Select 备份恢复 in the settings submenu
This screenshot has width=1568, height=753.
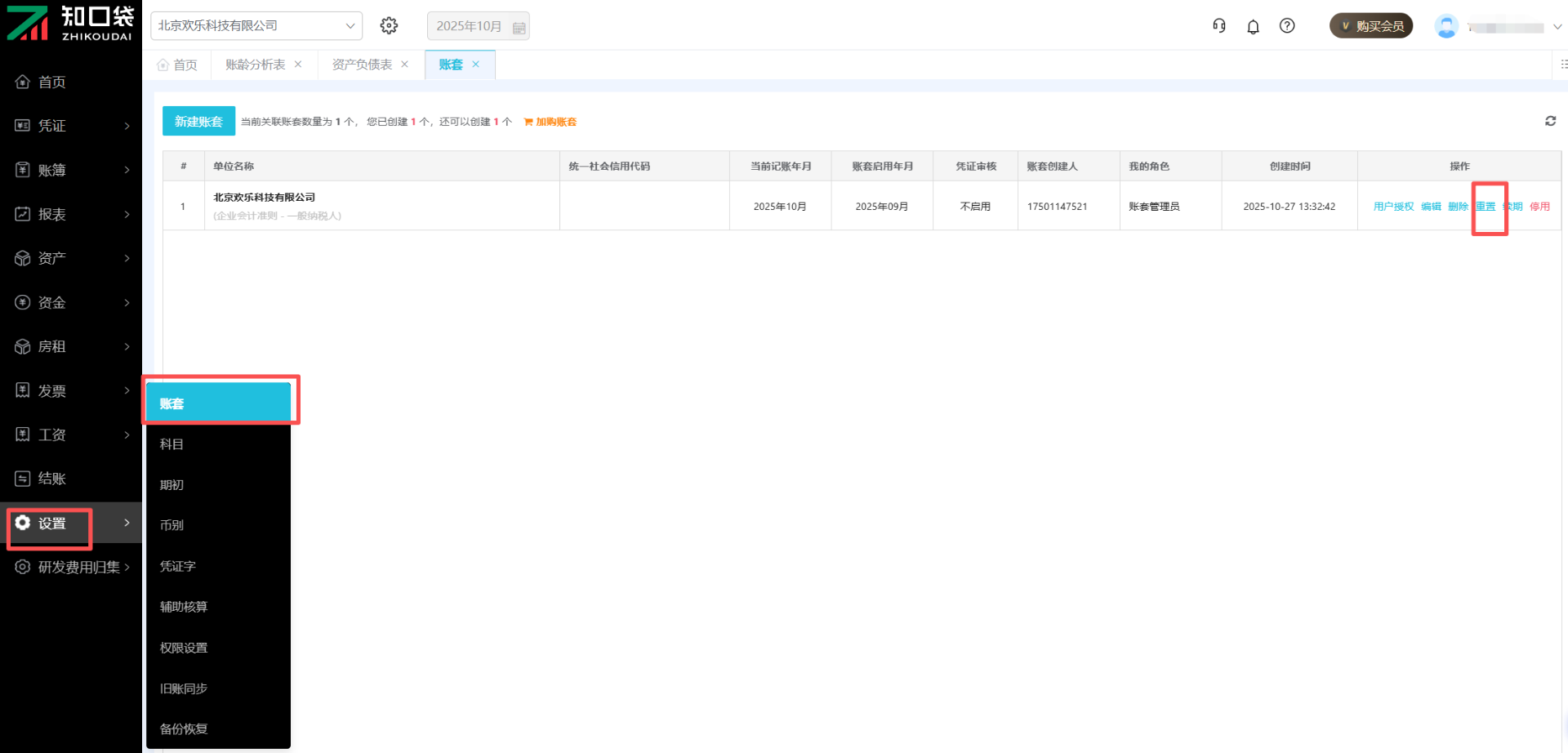pyautogui.click(x=184, y=728)
